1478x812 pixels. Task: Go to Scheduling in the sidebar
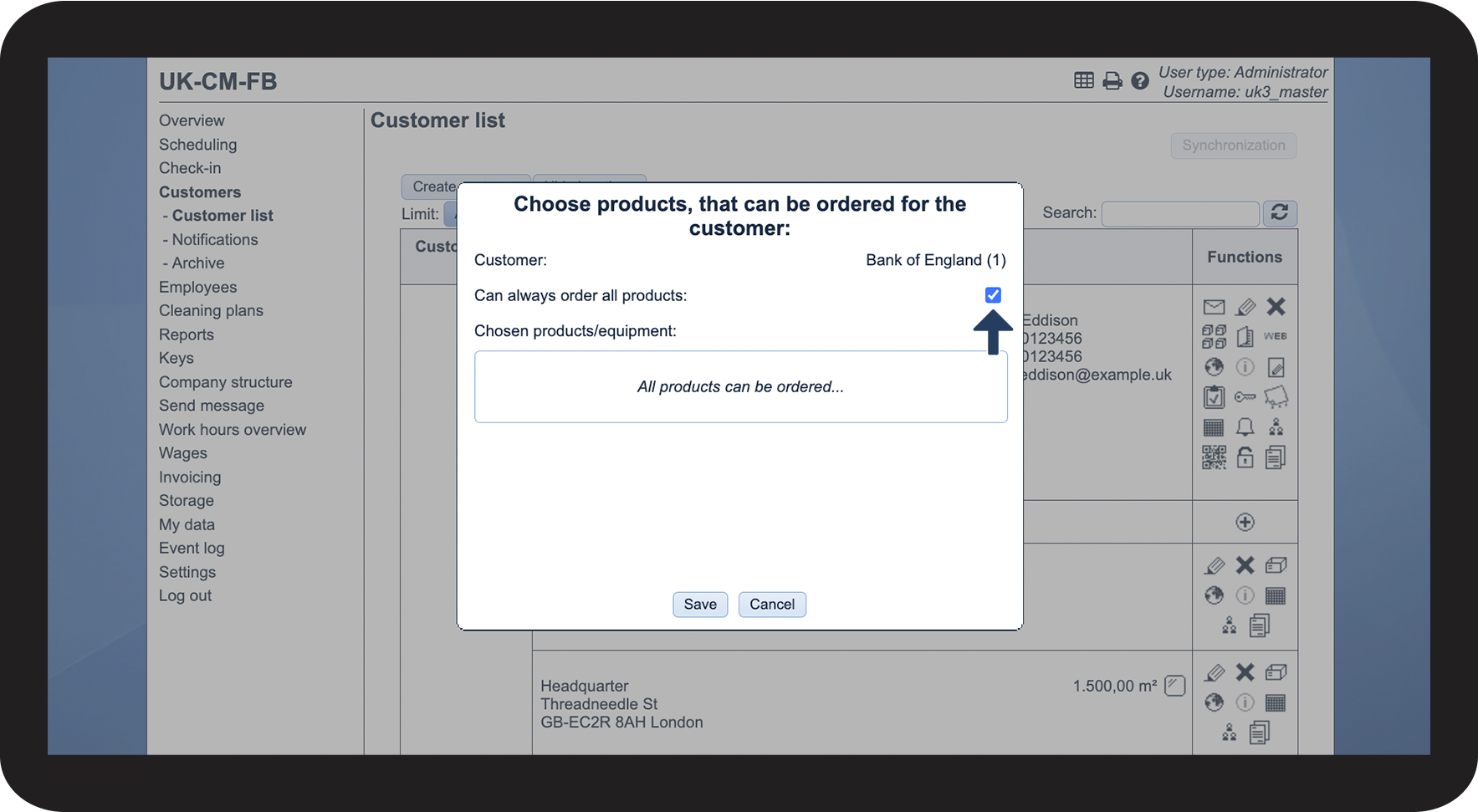point(198,145)
